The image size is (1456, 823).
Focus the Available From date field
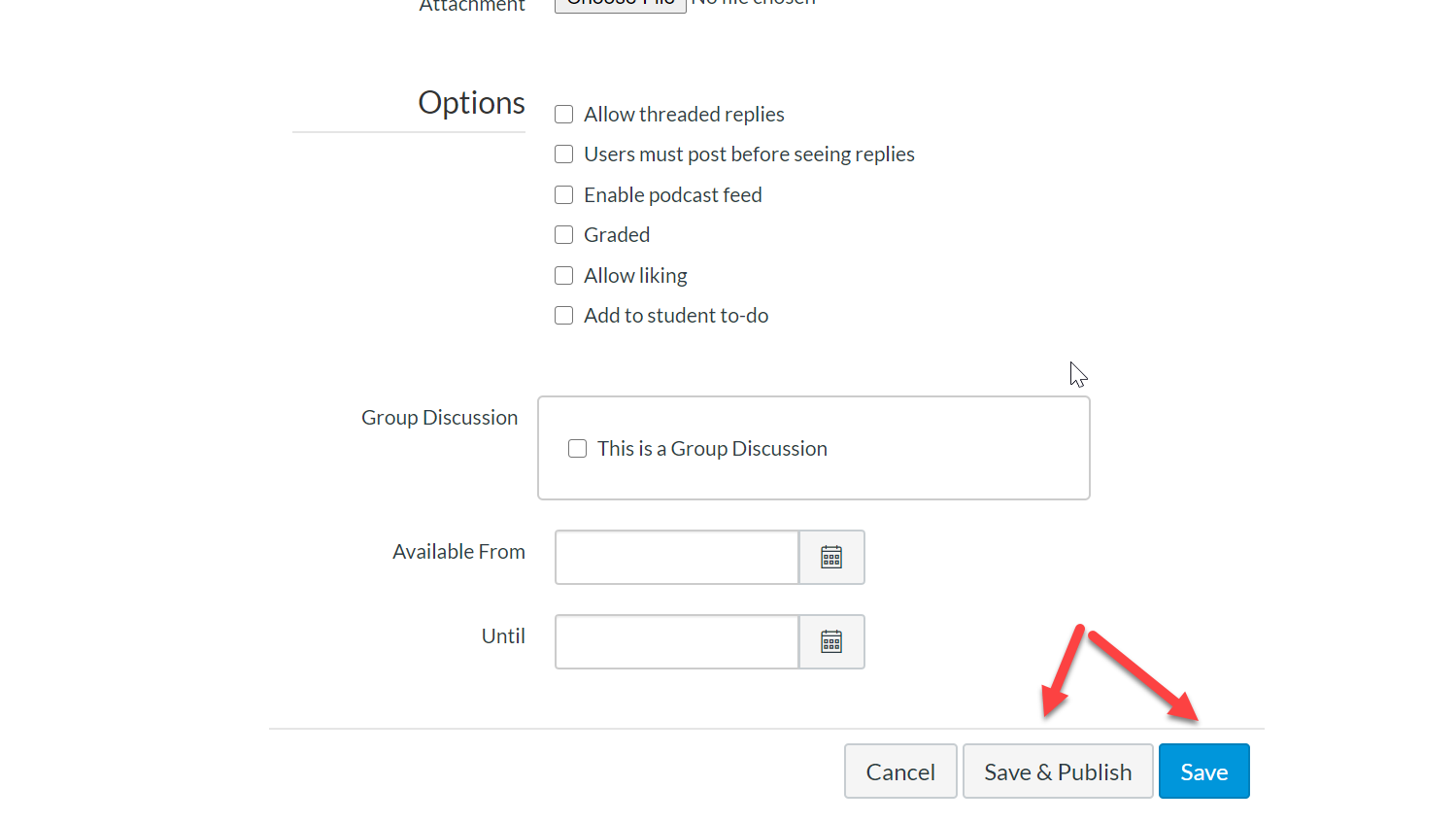pos(677,557)
